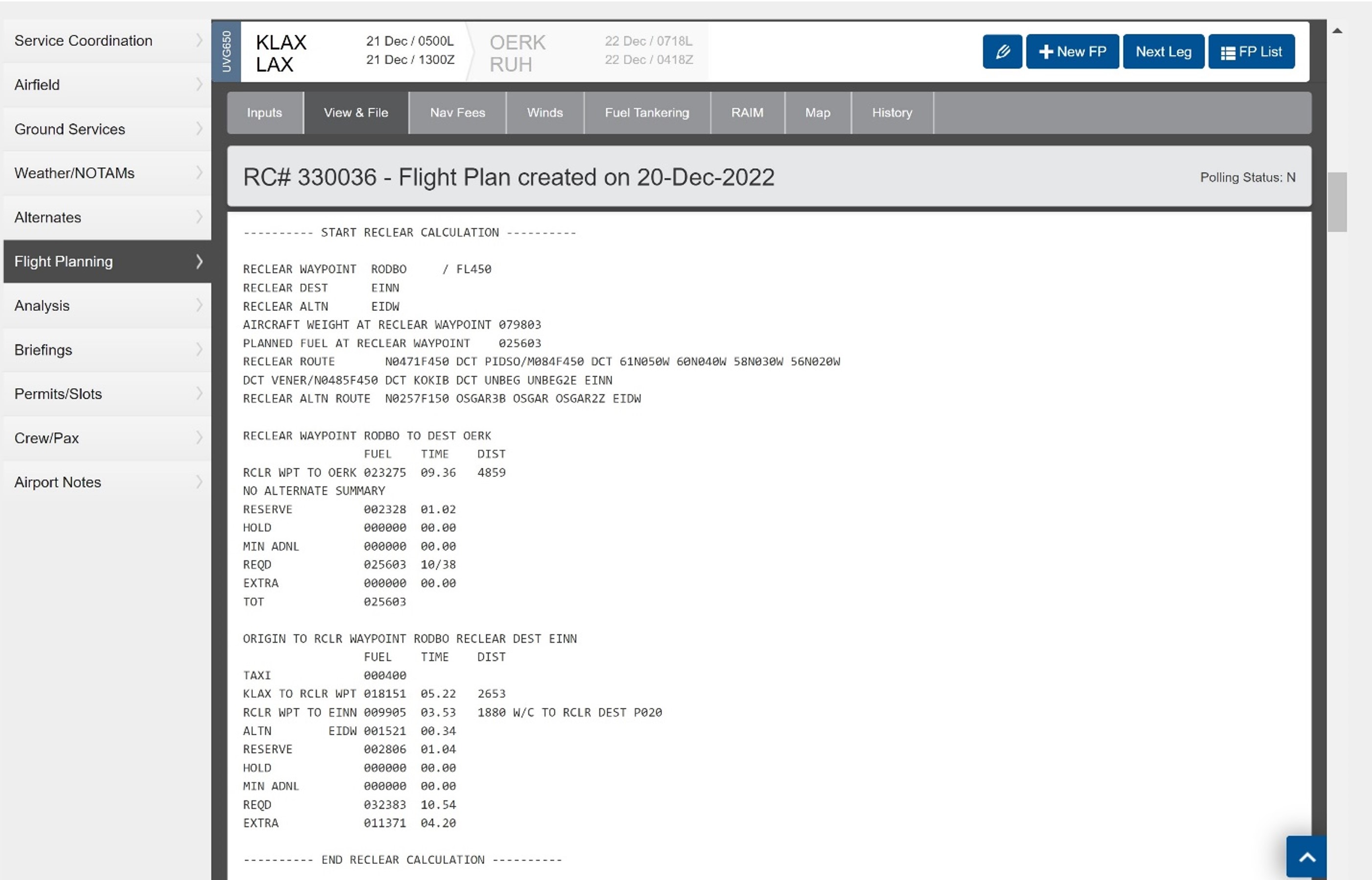Create a new flight plan with New FP
This screenshot has height=880, width=1372.
pos(1073,51)
